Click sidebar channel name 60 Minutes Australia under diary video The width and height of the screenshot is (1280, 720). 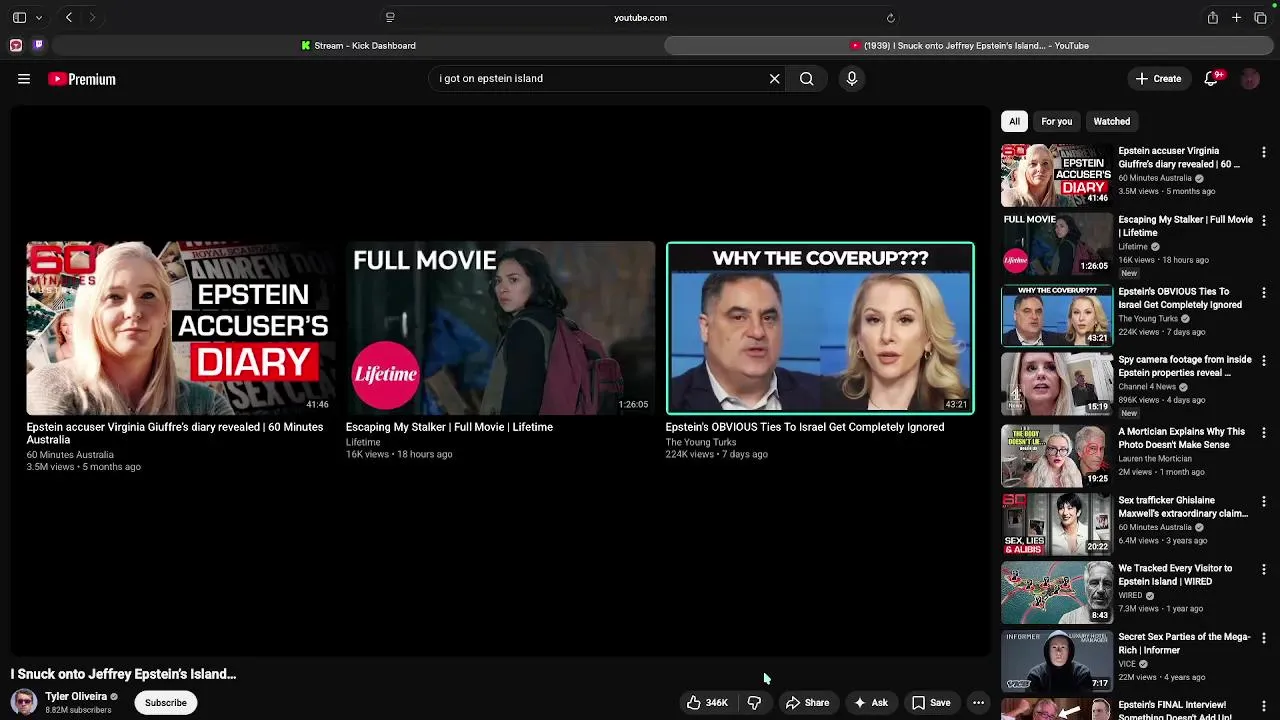(1155, 178)
